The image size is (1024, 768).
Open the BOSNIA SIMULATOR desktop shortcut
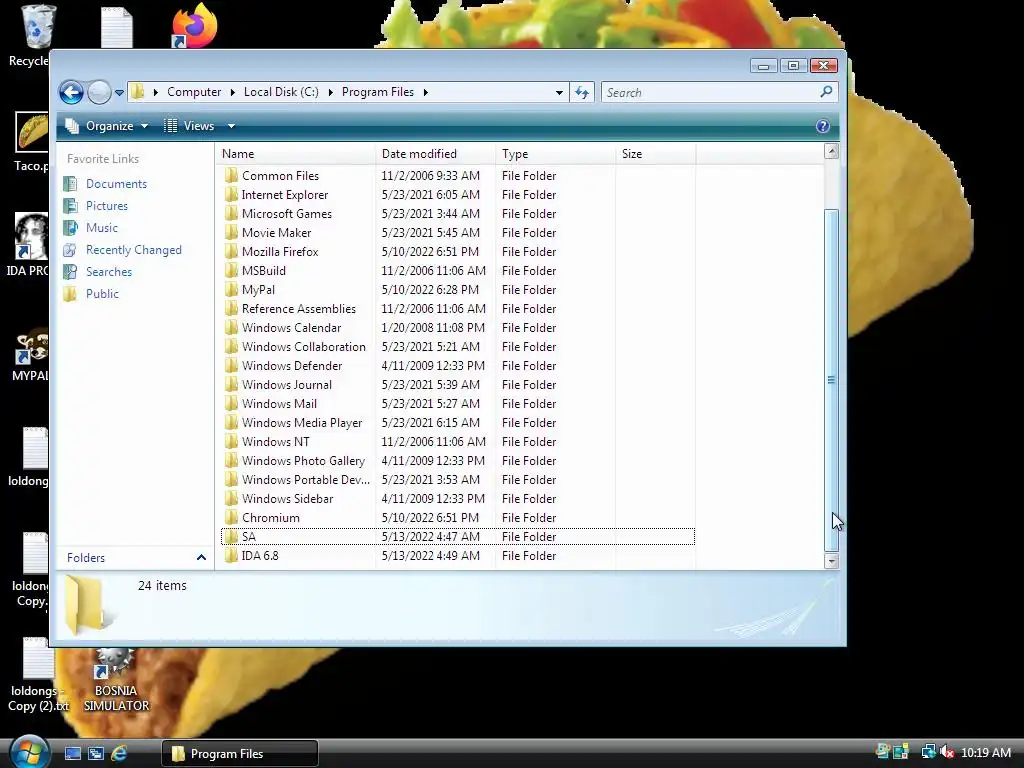click(x=116, y=680)
